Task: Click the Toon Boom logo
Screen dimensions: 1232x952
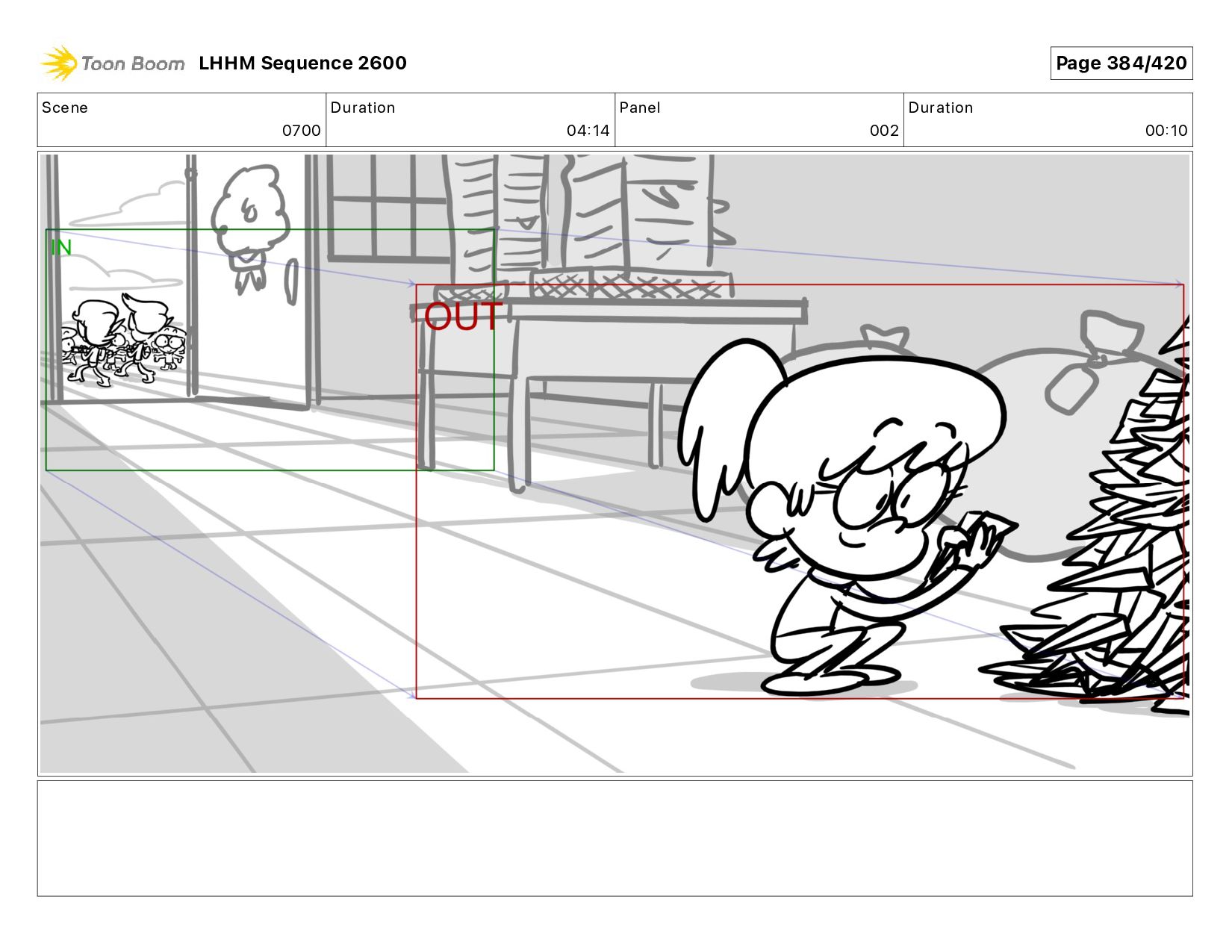Action: (113, 63)
